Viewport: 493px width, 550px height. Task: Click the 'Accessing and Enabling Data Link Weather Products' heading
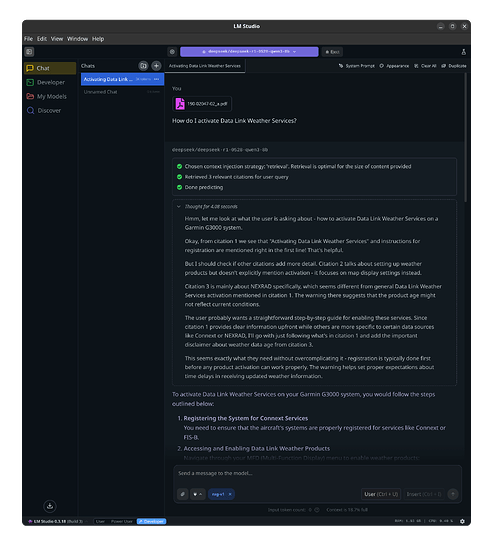click(257, 449)
